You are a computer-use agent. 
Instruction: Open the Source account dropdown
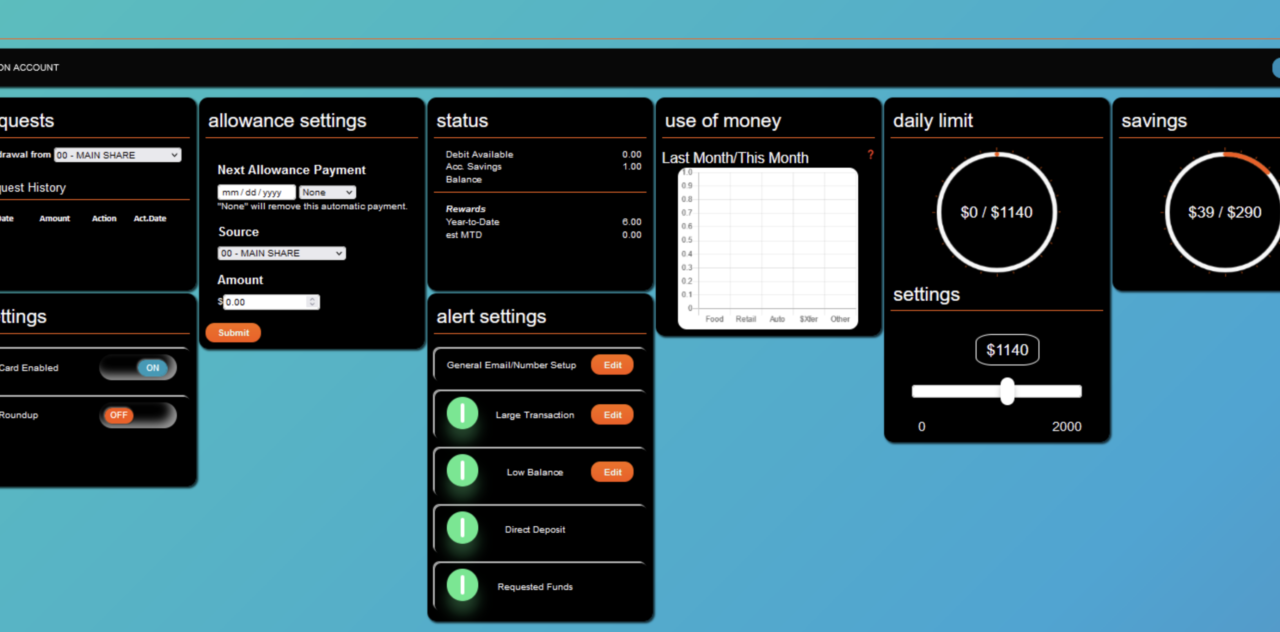coord(281,253)
